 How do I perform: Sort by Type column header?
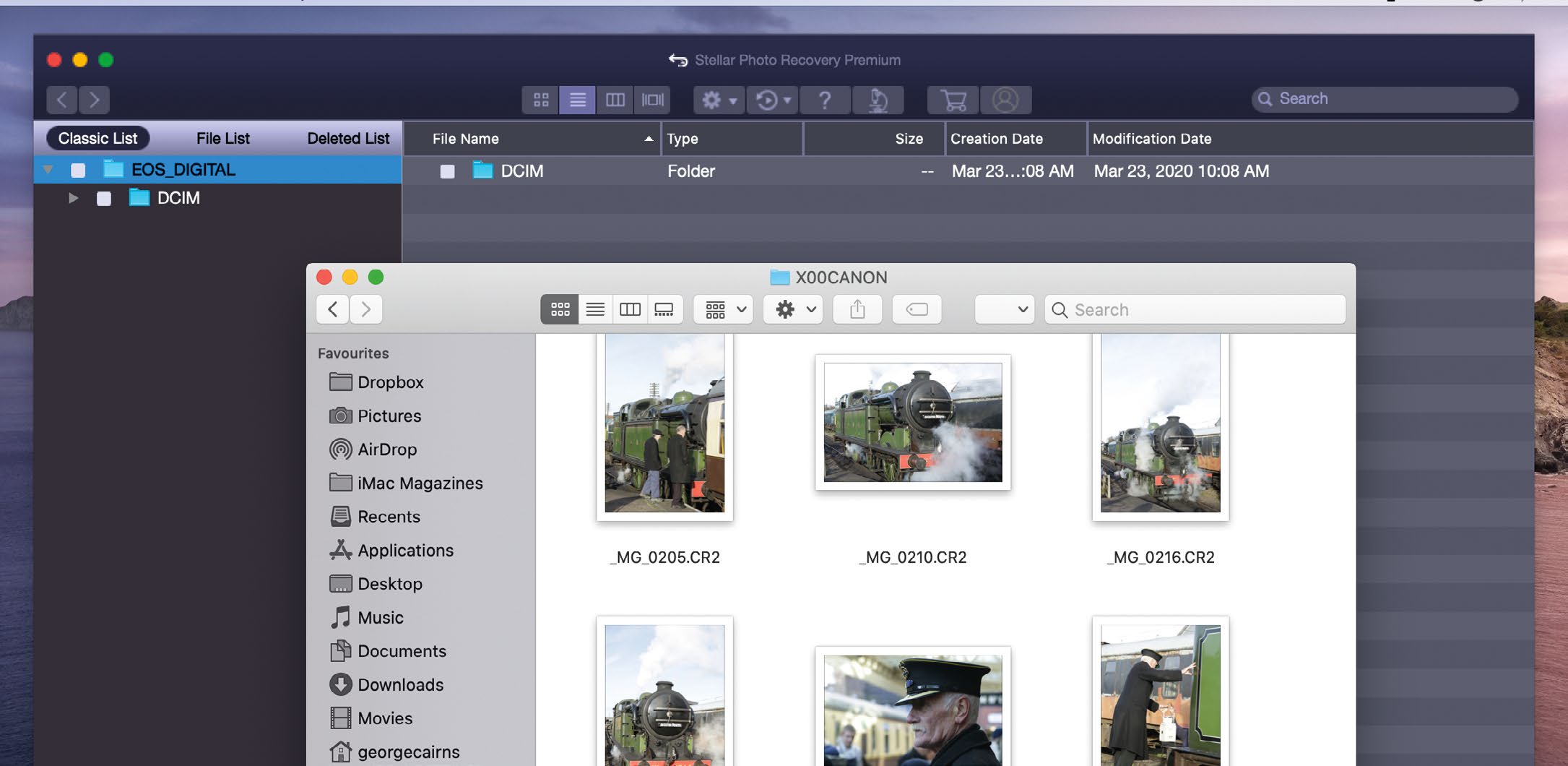pos(732,139)
